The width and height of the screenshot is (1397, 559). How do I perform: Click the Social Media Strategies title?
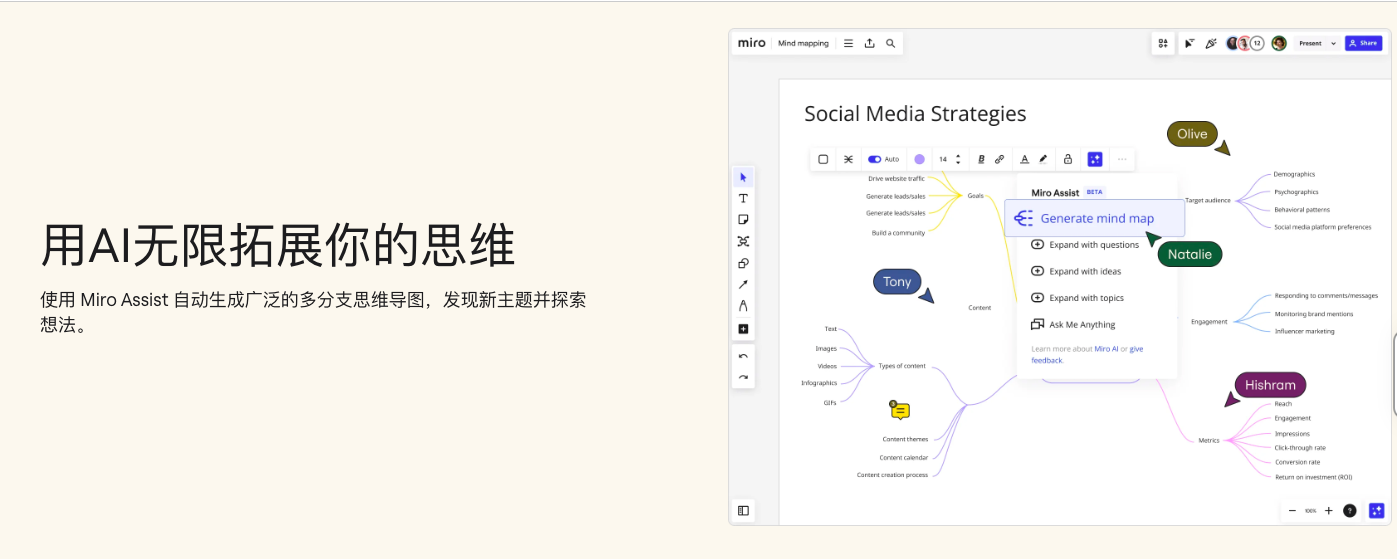click(x=915, y=114)
